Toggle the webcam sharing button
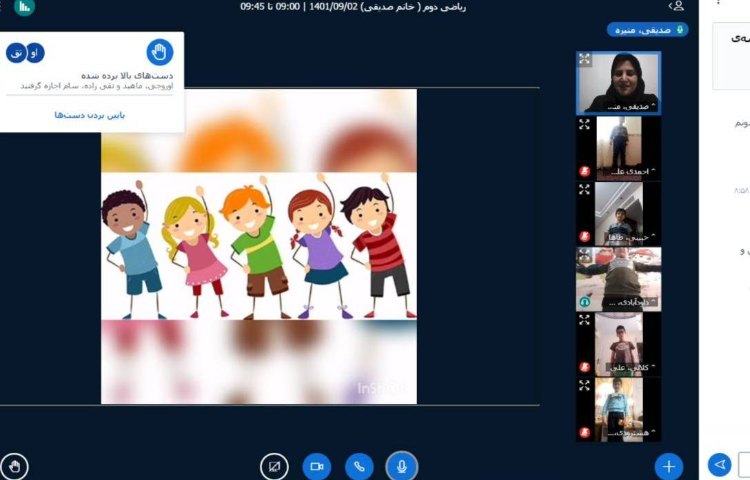Image resolution: width=750 pixels, height=480 pixels. [x=317, y=466]
